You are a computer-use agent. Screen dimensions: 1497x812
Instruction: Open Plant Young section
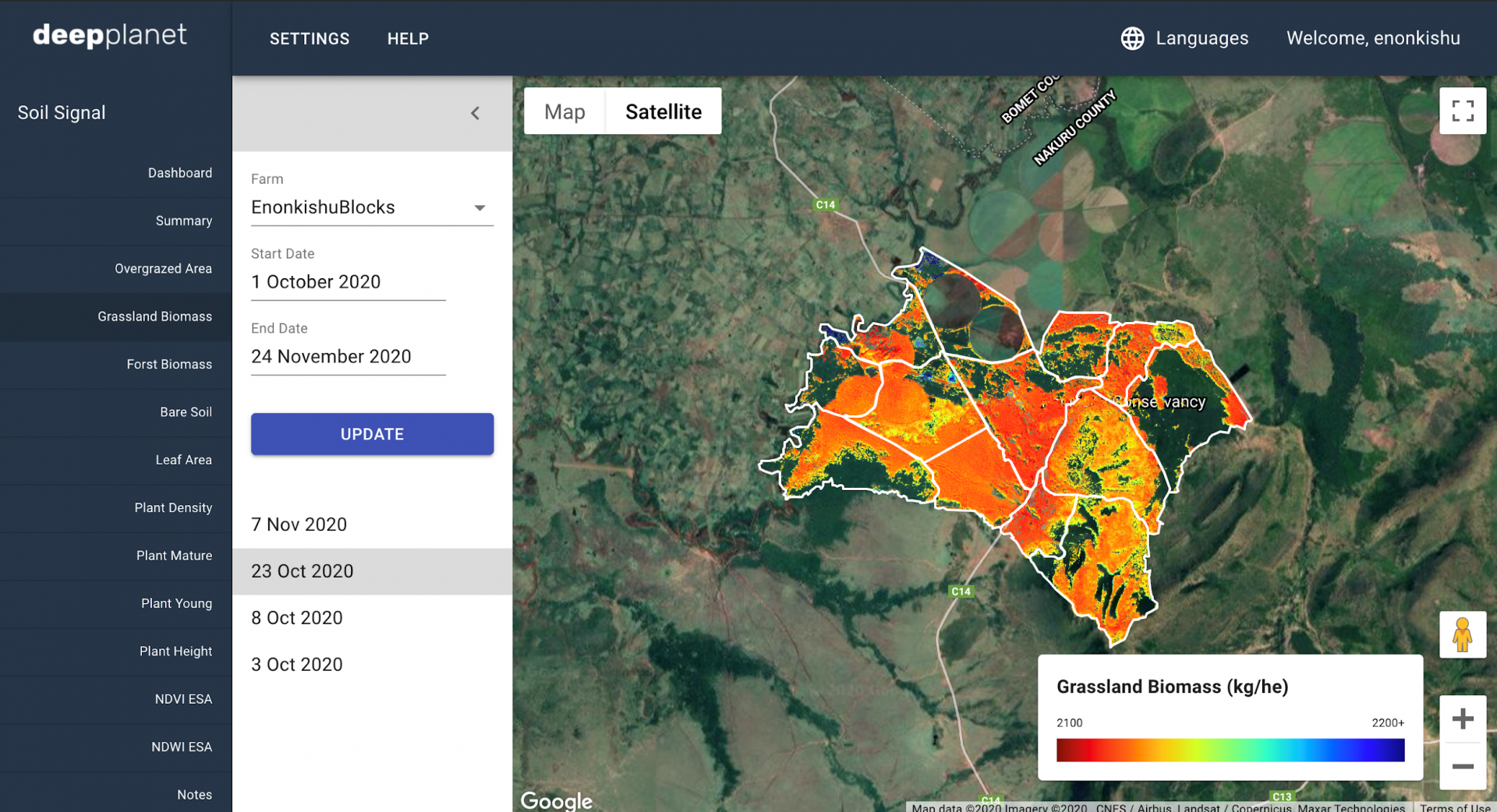point(116,603)
